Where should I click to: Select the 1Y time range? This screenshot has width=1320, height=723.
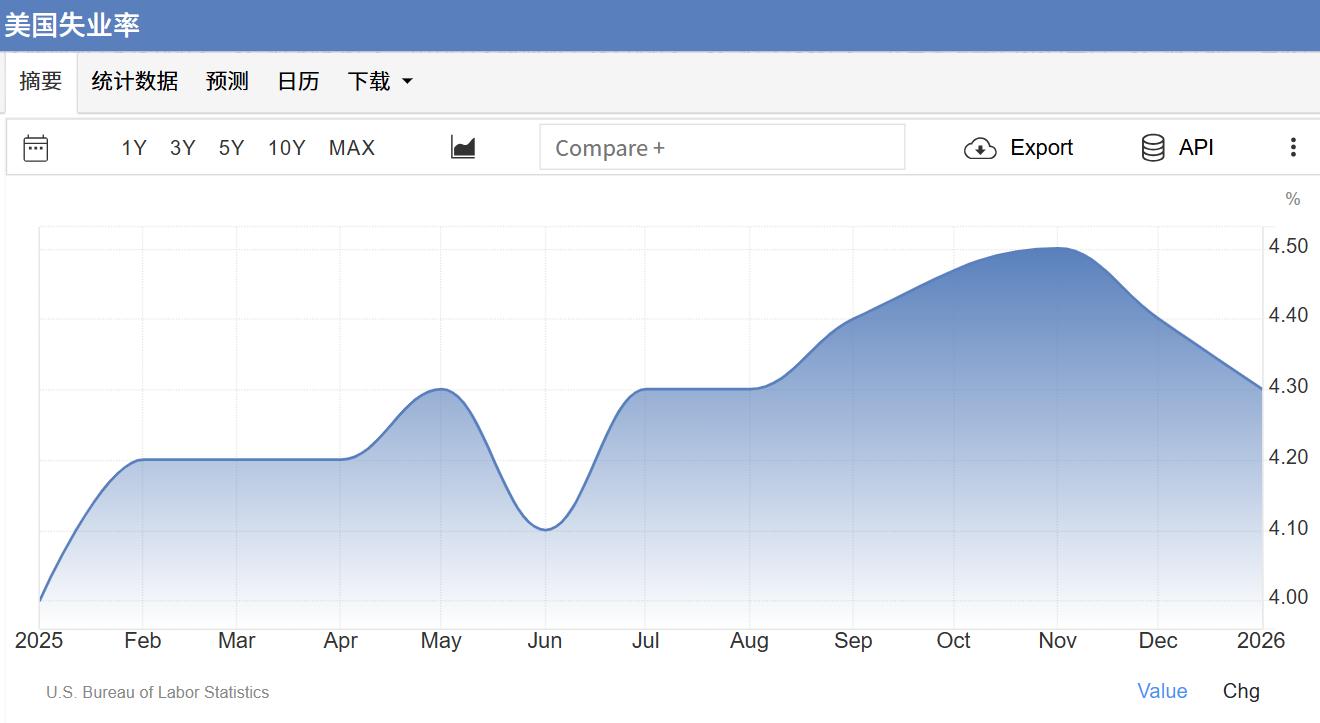tap(134, 148)
